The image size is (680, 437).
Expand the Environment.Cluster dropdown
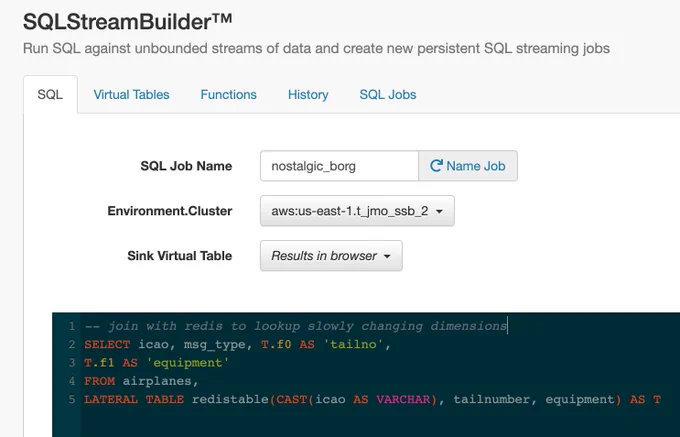click(x=357, y=211)
